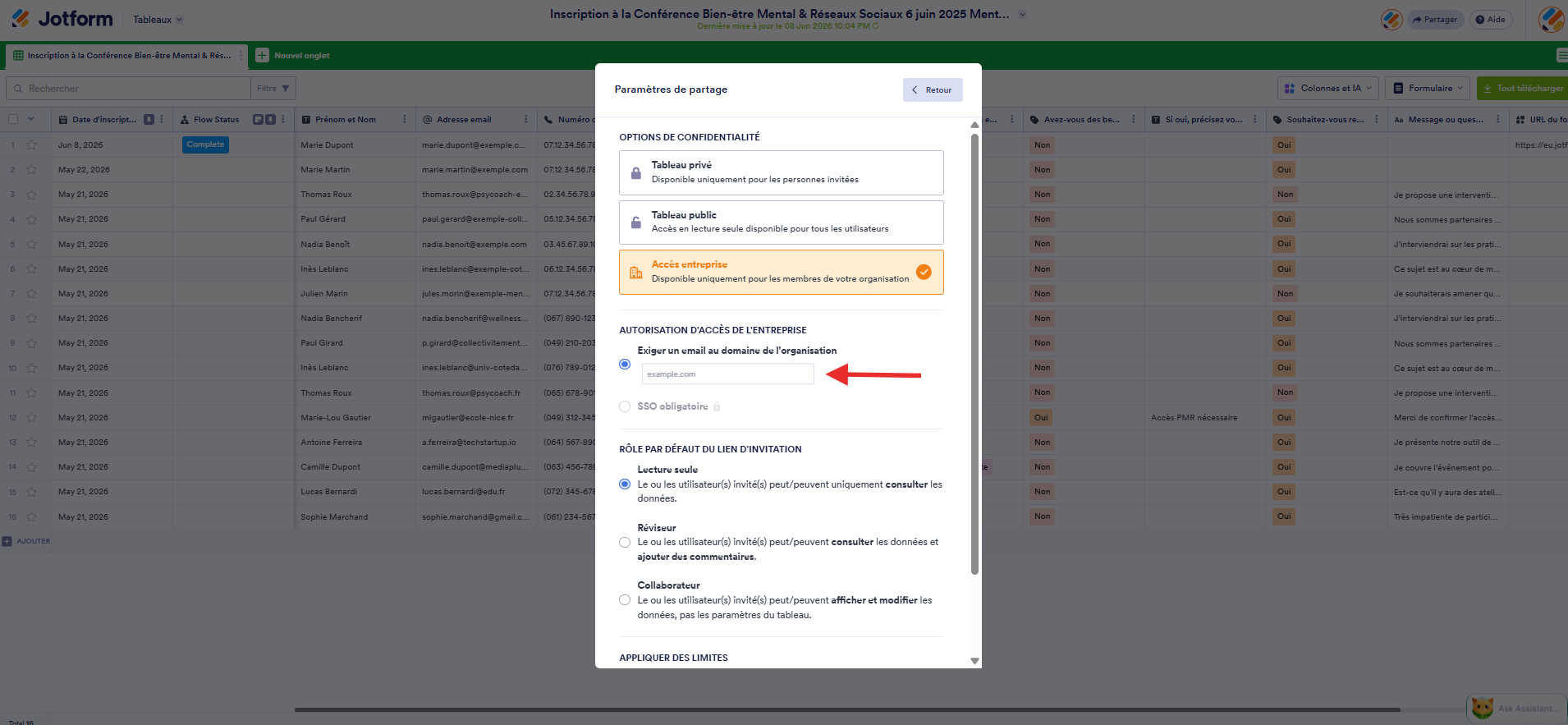Open Message ou ques... column options menu
This screenshot has width=1568, height=725.
tap(1498, 120)
